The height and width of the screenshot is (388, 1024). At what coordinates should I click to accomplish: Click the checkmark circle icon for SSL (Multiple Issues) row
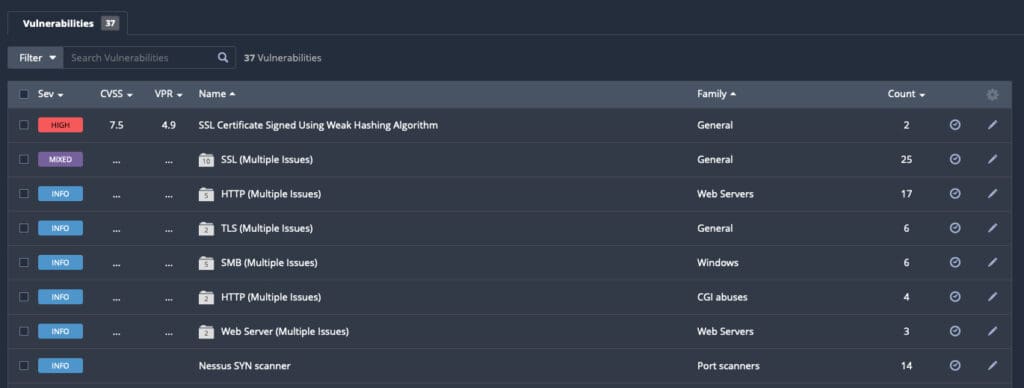click(x=955, y=159)
